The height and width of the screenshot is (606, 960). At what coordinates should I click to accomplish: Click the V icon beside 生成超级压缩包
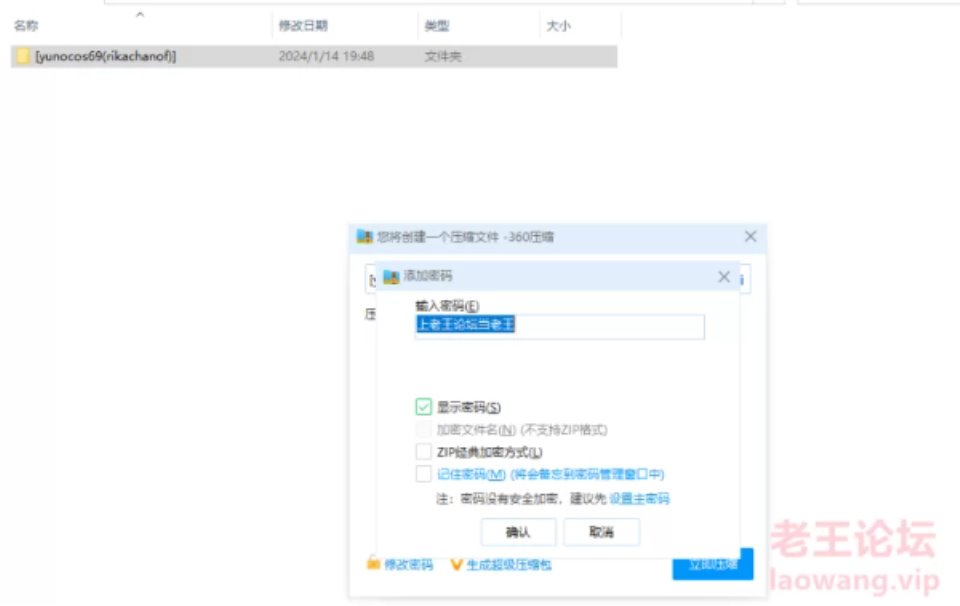point(456,564)
